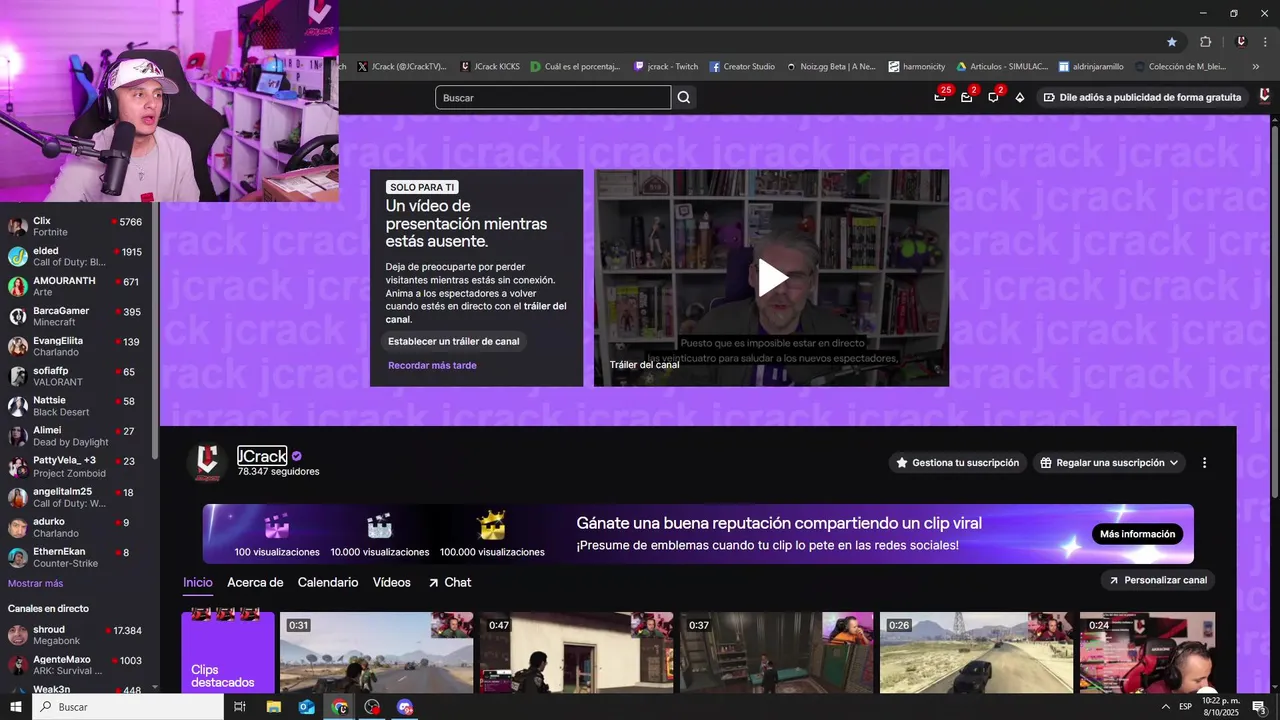Click JCrack channel avatar logo
Screen dimensions: 1280x720
tap(208, 462)
